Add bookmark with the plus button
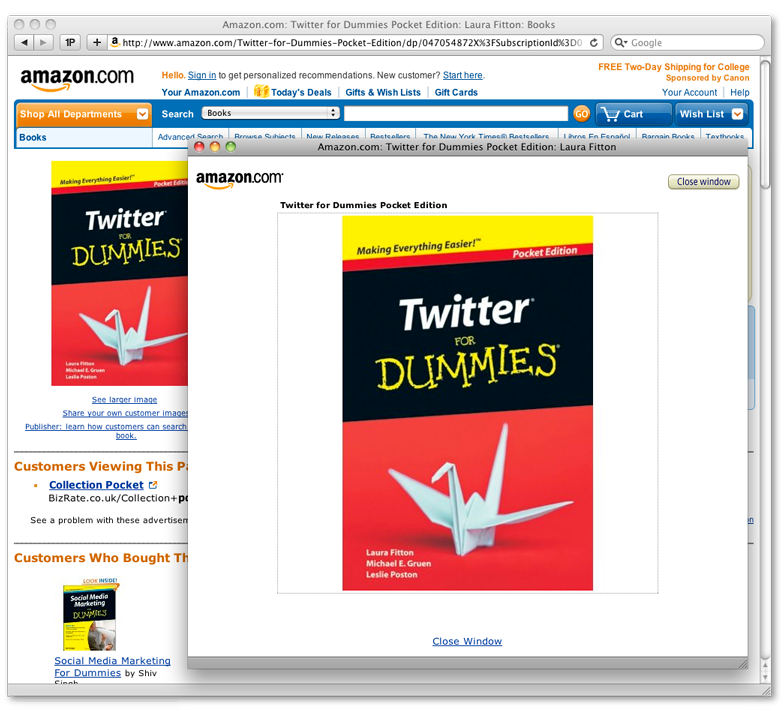This screenshot has height=711, width=781. pyautogui.click(x=97, y=42)
